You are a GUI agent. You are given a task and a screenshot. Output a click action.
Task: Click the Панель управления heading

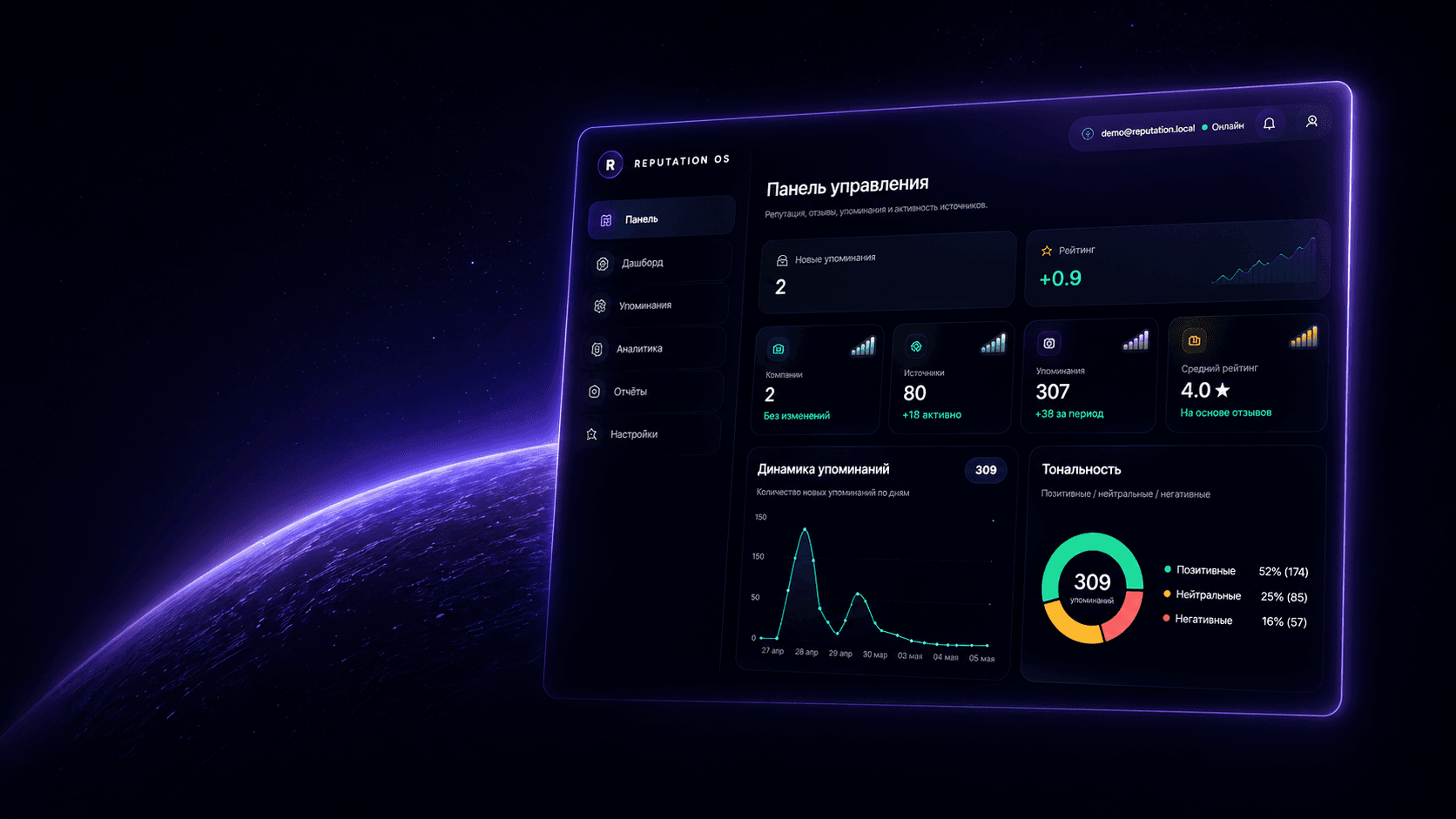[x=847, y=186]
